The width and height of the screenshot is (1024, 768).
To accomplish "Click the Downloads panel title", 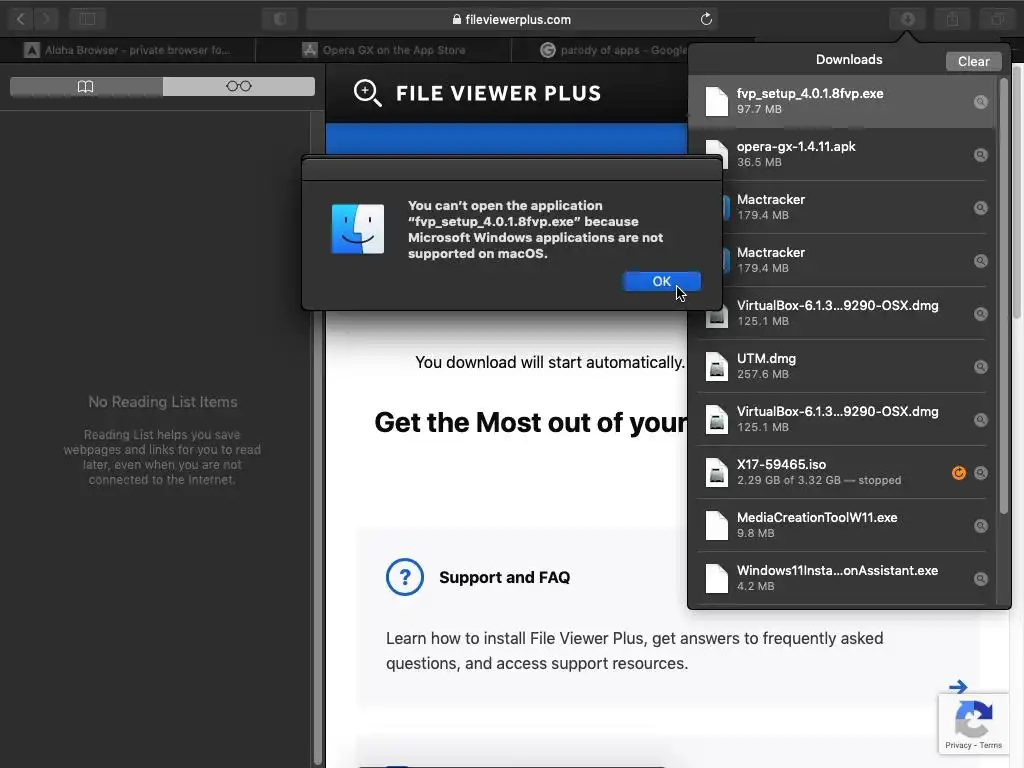I will (849, 59).
